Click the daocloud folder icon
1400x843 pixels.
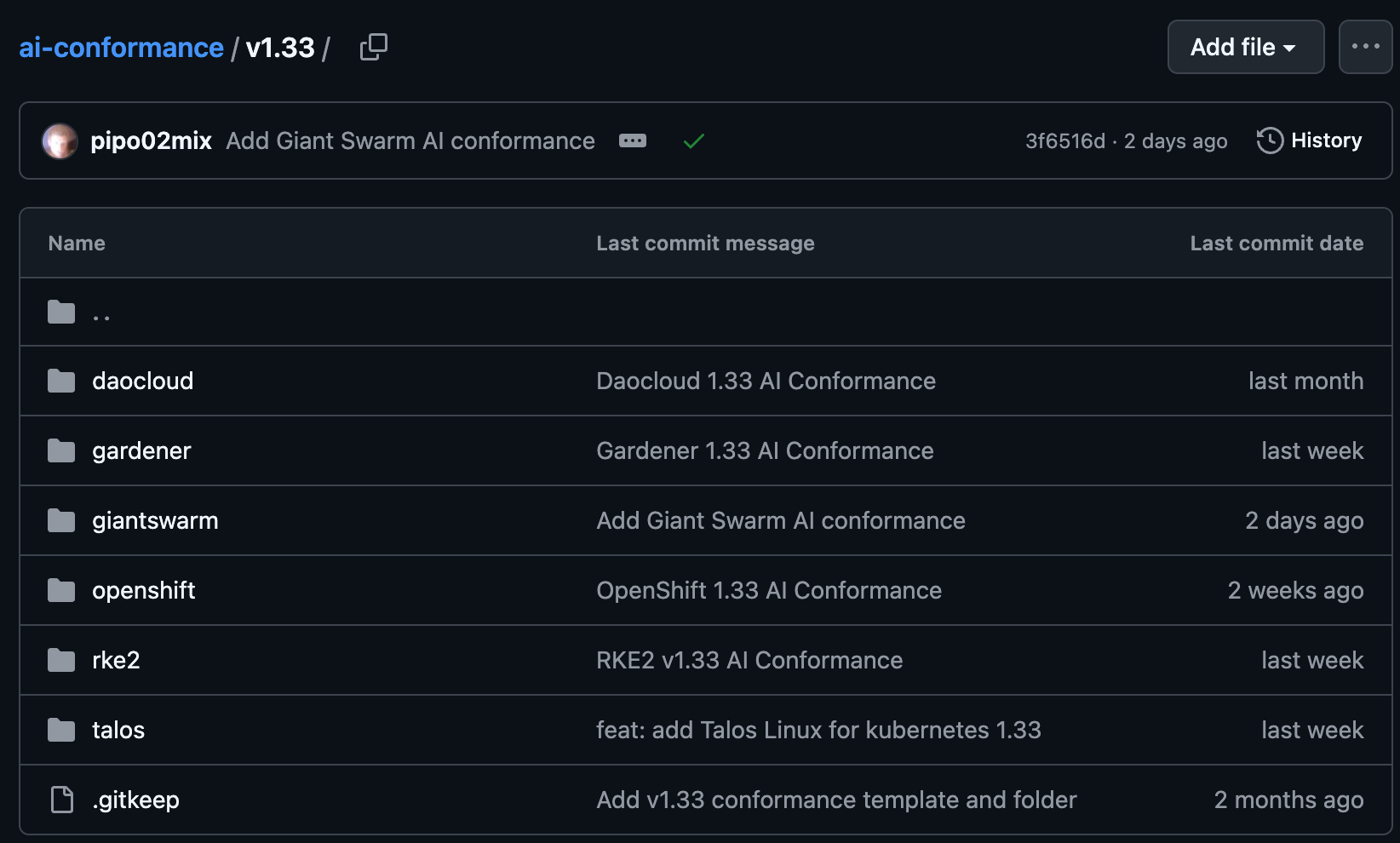[x=60, y=381]
